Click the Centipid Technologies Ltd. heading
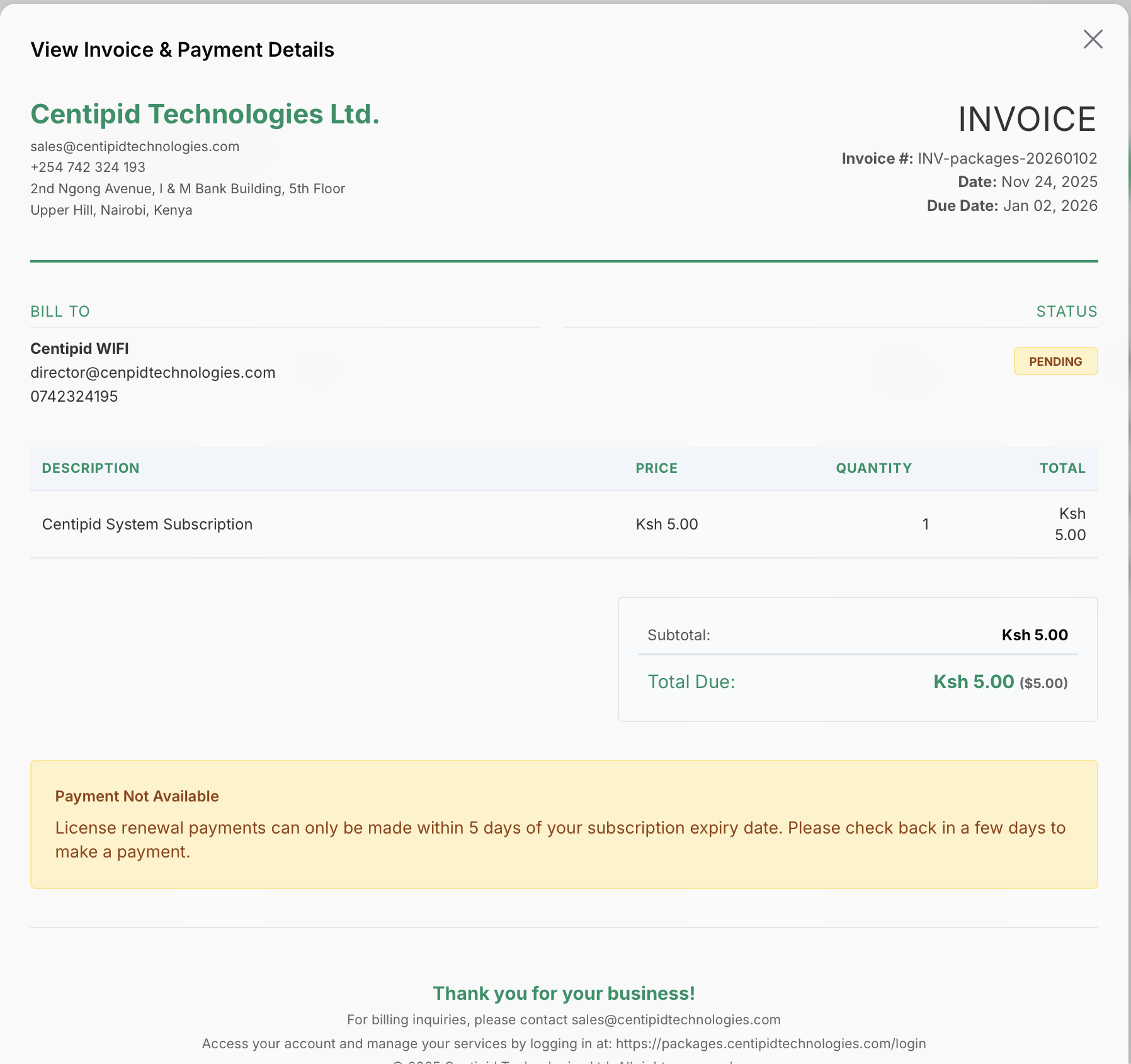 [x=204, y=114]
